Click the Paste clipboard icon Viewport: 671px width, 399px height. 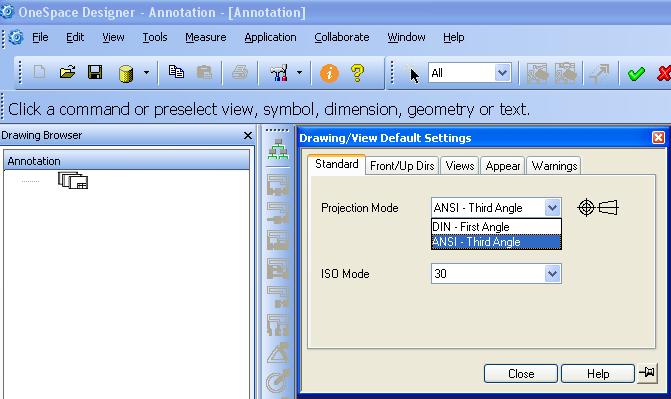click(x=204, y=72)
